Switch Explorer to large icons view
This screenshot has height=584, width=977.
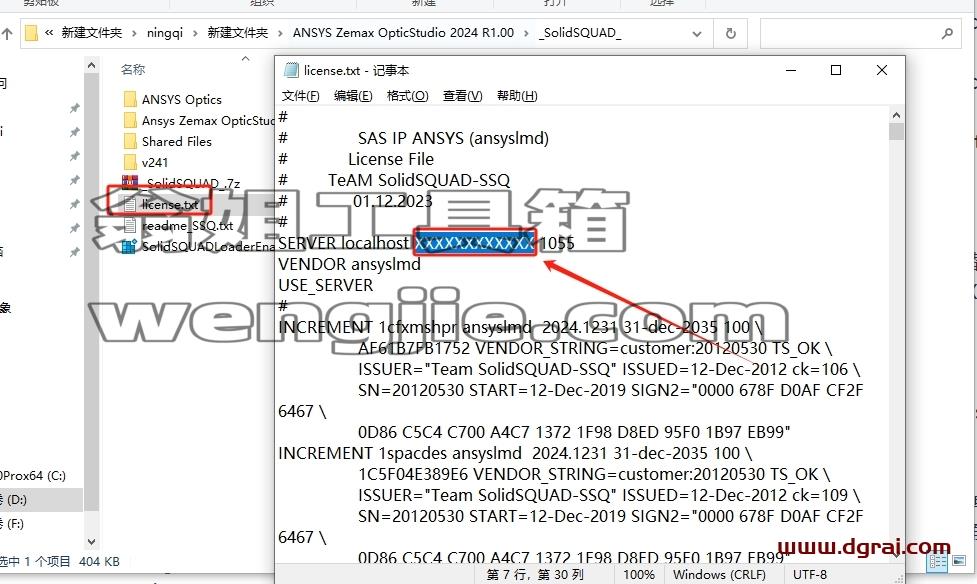coord(958,562)
